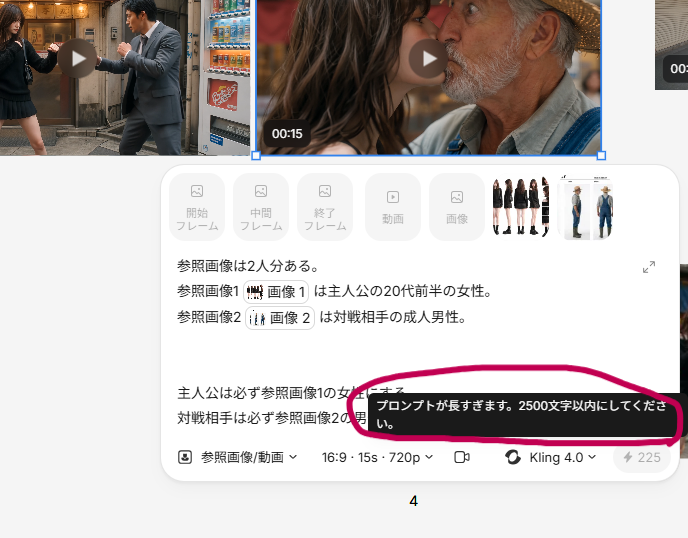Click the 動画 video upload slot
The image size is (688, 538).
coord(393,207)
